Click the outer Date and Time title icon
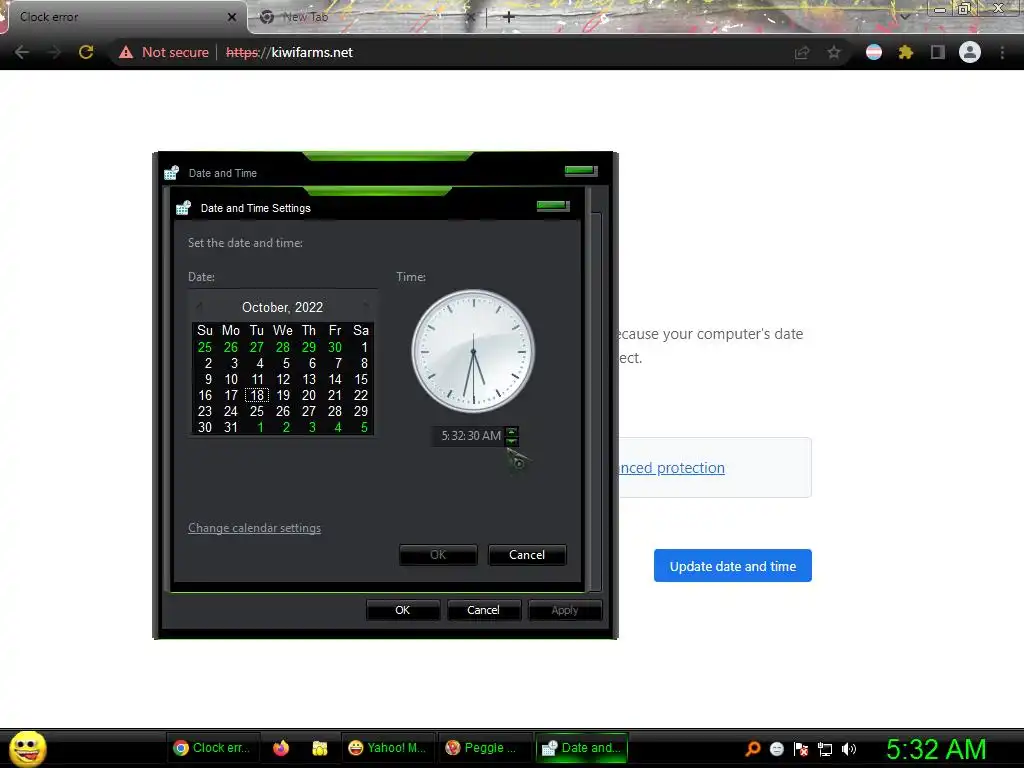The height and width of the screenshot is (768, 1024). click(171, 172)
